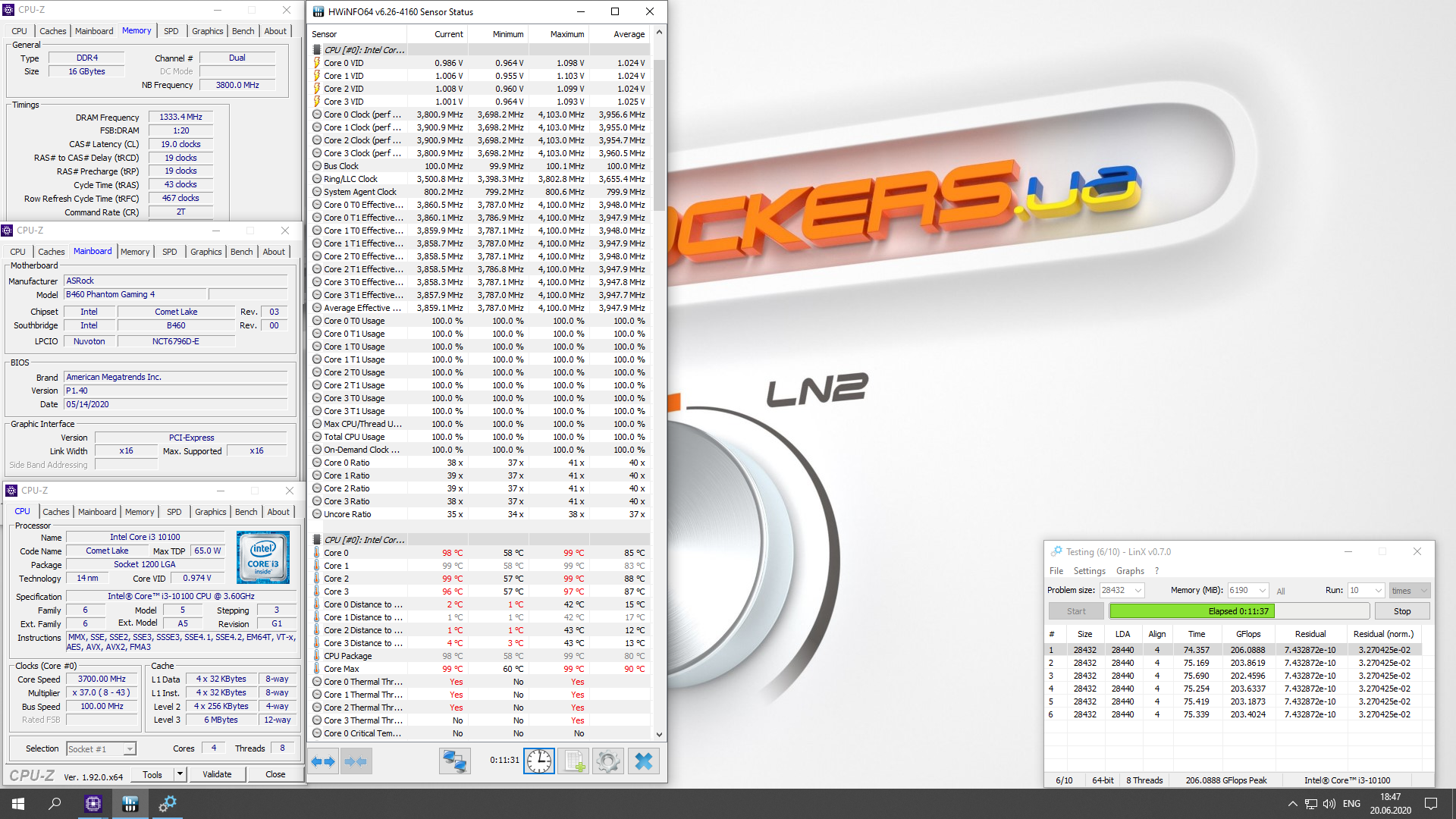This screenshot has width=1456, height=819.
Task: Open the Windows Start menu
Action: (18, 804)
